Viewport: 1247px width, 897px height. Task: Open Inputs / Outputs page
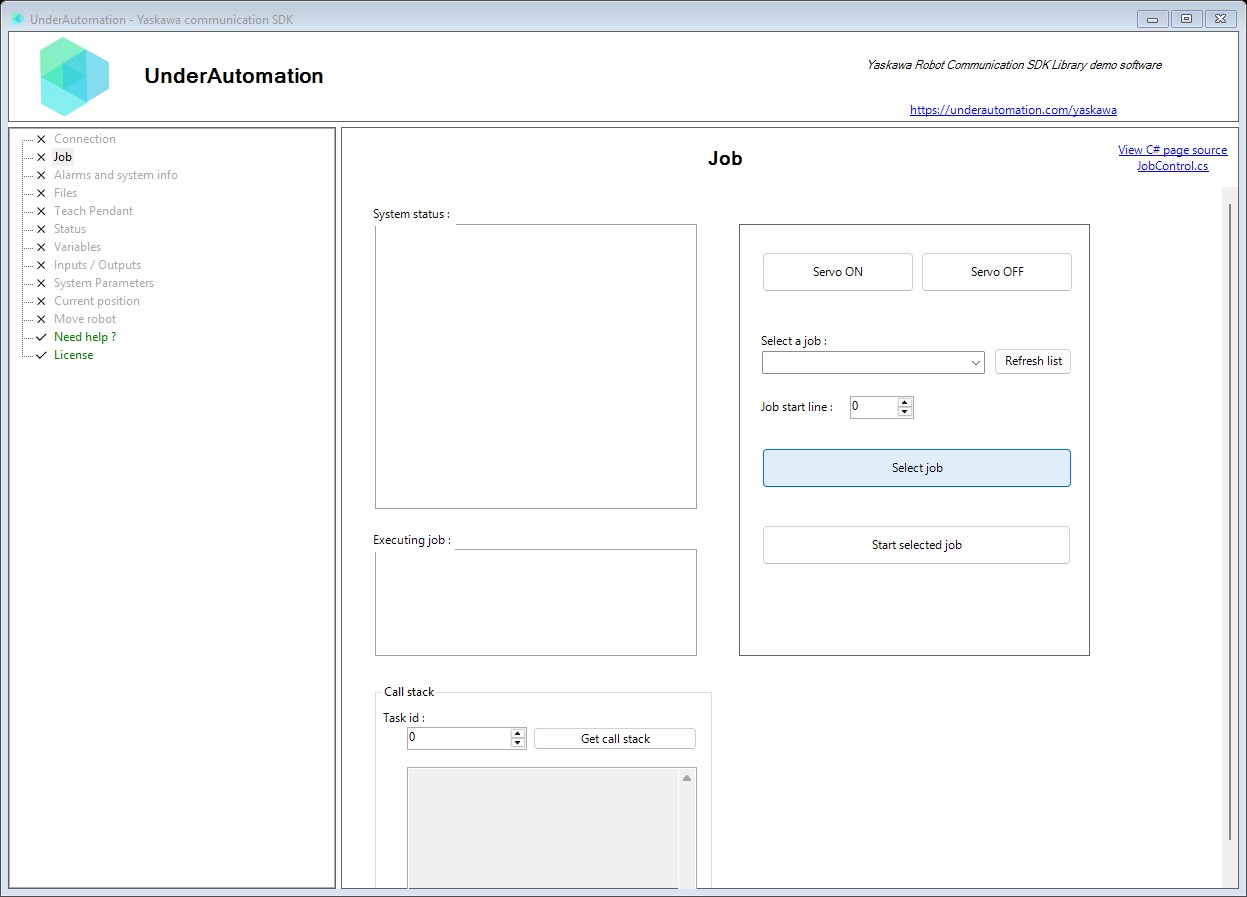97,265
